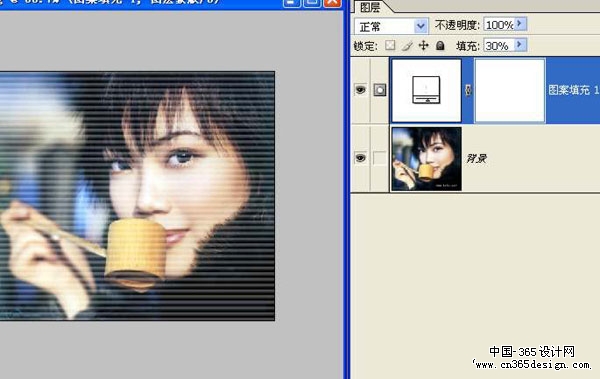Hide the 图案填充 1 layer with eye
600x379 pixels.
tap(360, 90)
